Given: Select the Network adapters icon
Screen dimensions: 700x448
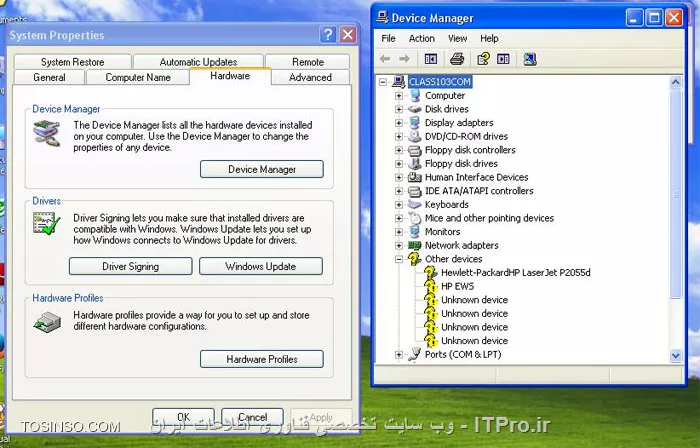Looking at the screenshot, I should click(x=415, y=245).
